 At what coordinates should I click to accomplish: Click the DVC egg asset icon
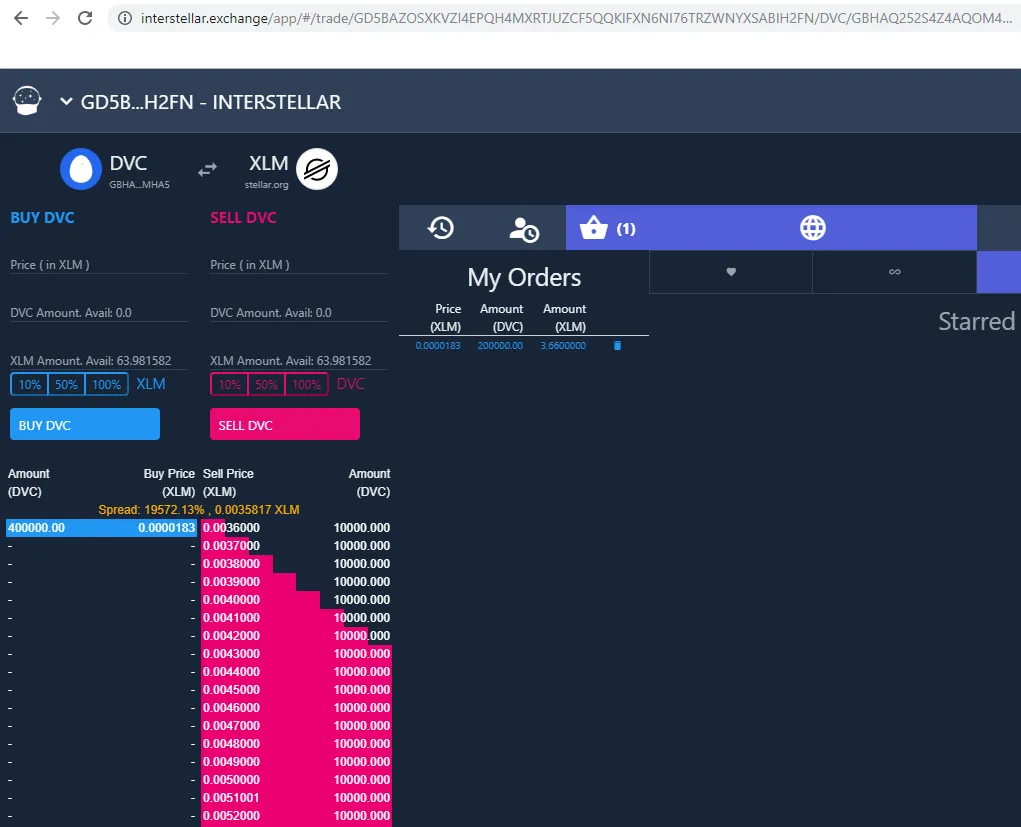pyautogui.click(x=81, y=169)
